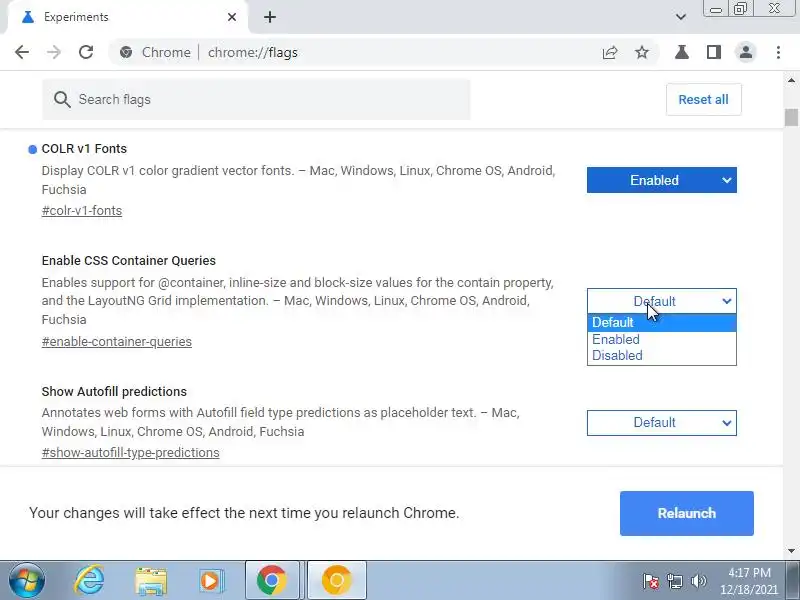Open the volume speaker tray icon
Screen dimensions: 800x600
pos(698,581)
